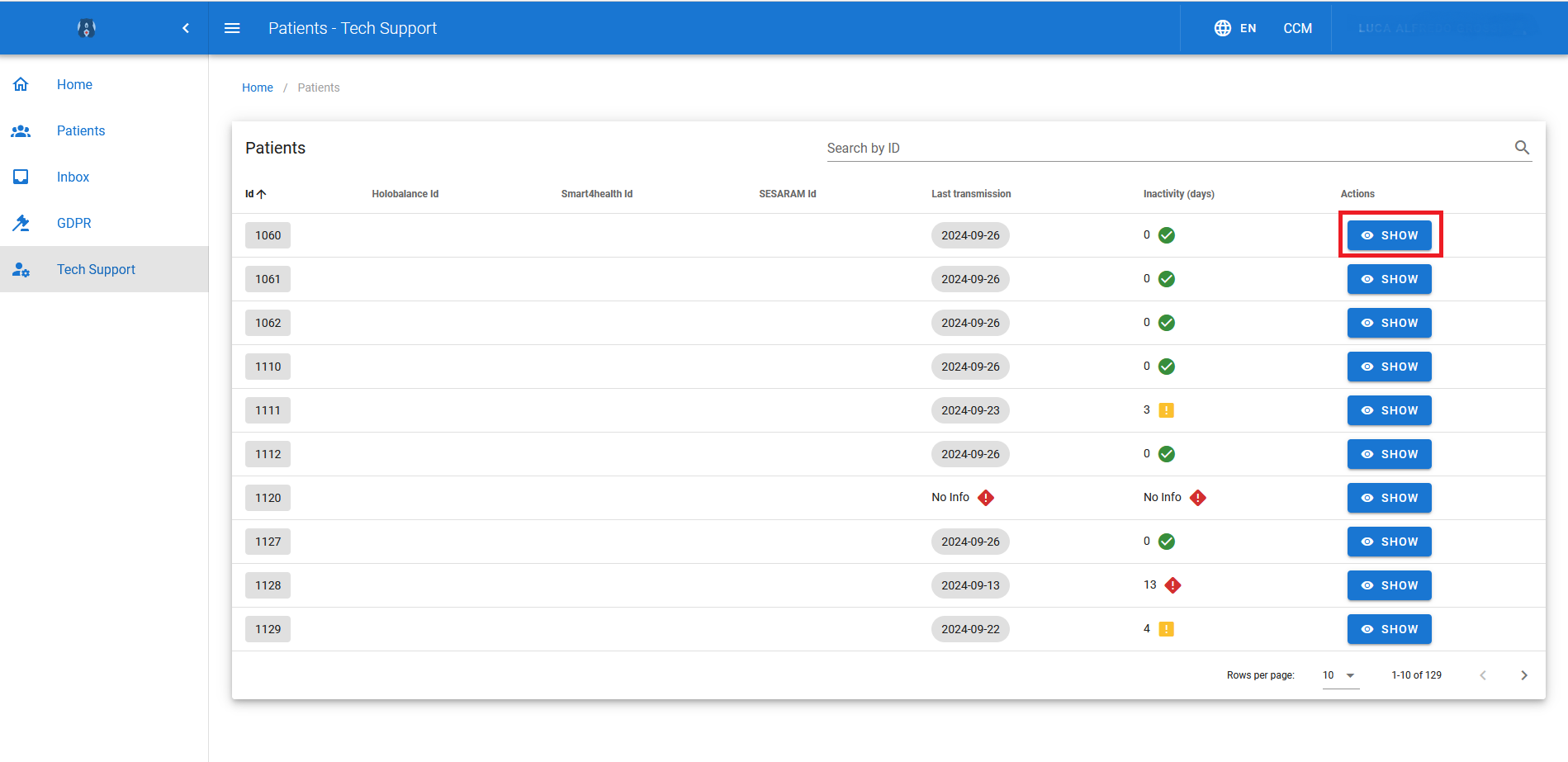
Task: Show details for patient 1060
Action: (1390, 235)
